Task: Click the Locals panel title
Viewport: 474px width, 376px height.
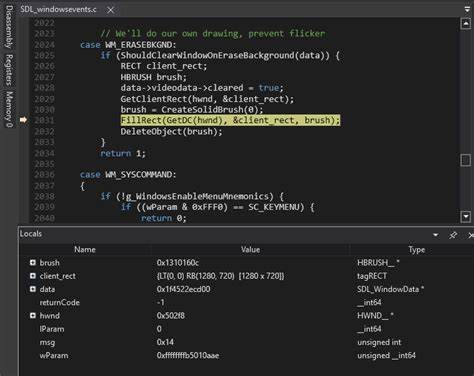Action: tap(31, 234)
